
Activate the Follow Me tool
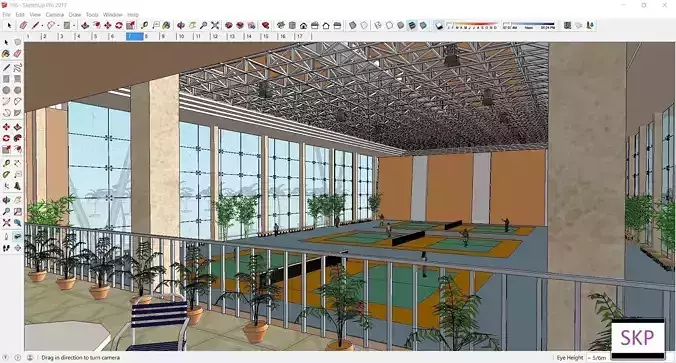pos(17,138)
